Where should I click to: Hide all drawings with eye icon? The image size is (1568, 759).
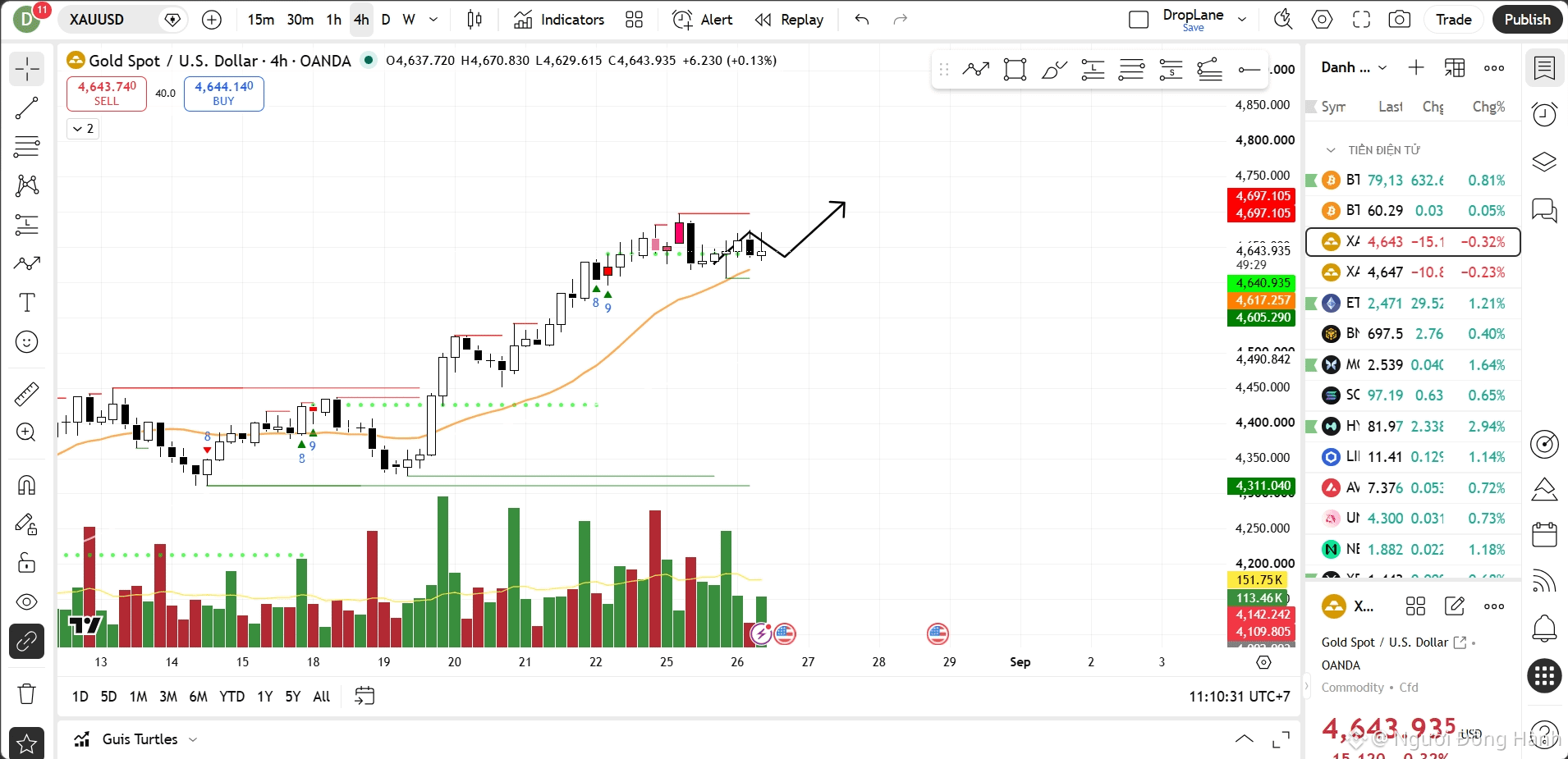tap(27, 601)
